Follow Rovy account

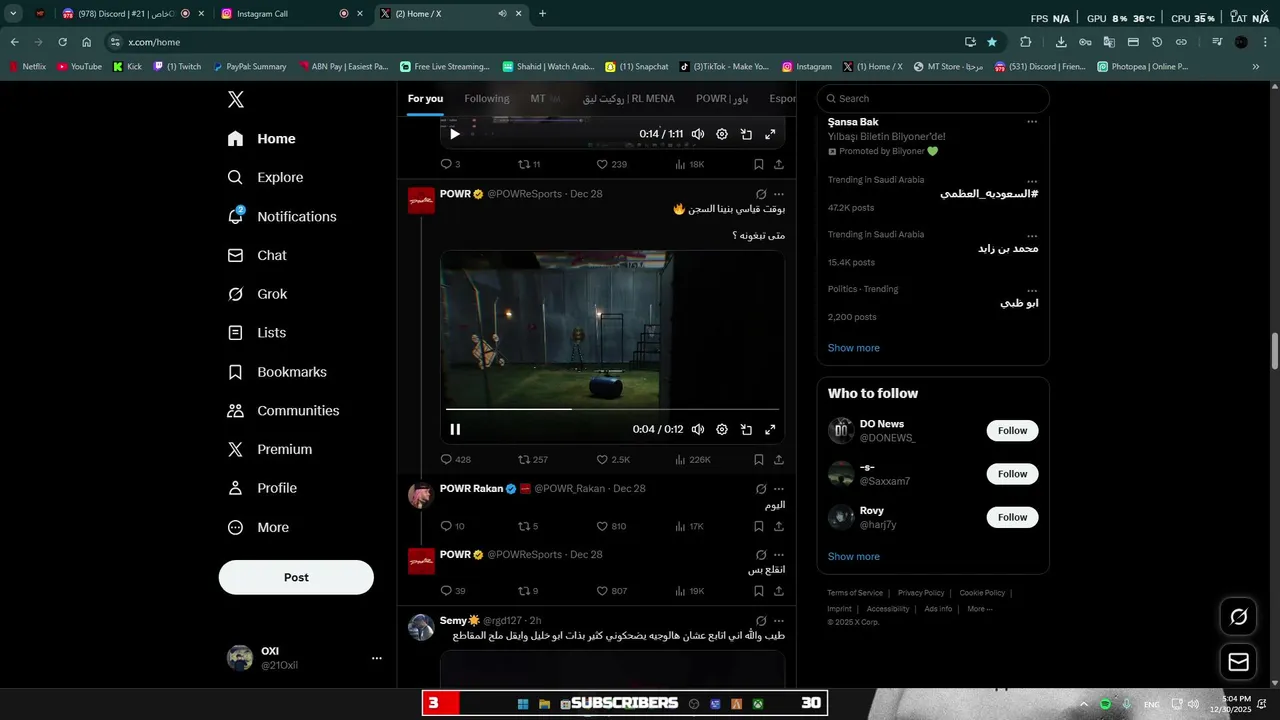(x=1012, y=517)
